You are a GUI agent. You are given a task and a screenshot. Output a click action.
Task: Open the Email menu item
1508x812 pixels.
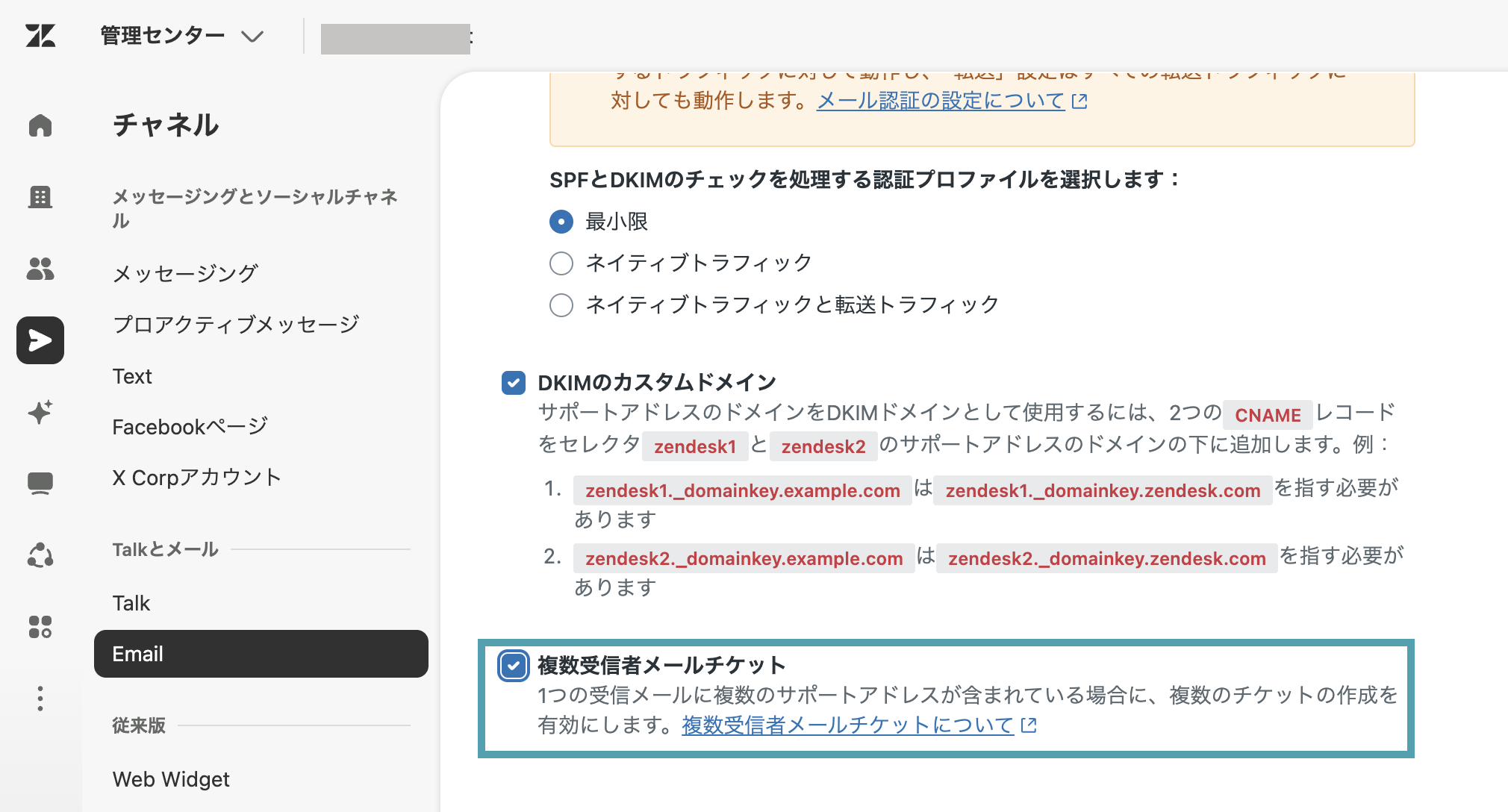click(261, 654)
